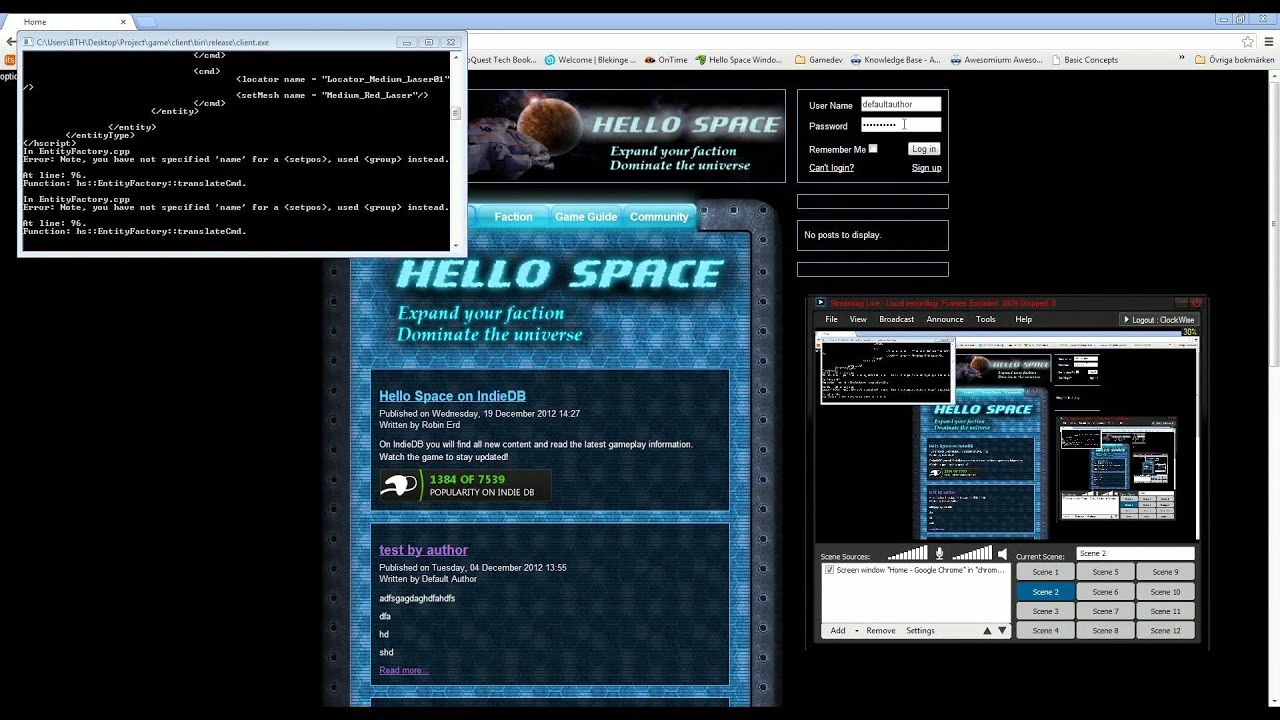Mute the microphone icon
Screen dimensions: 1280x720
pyautogui.click(x=939, y=554)
